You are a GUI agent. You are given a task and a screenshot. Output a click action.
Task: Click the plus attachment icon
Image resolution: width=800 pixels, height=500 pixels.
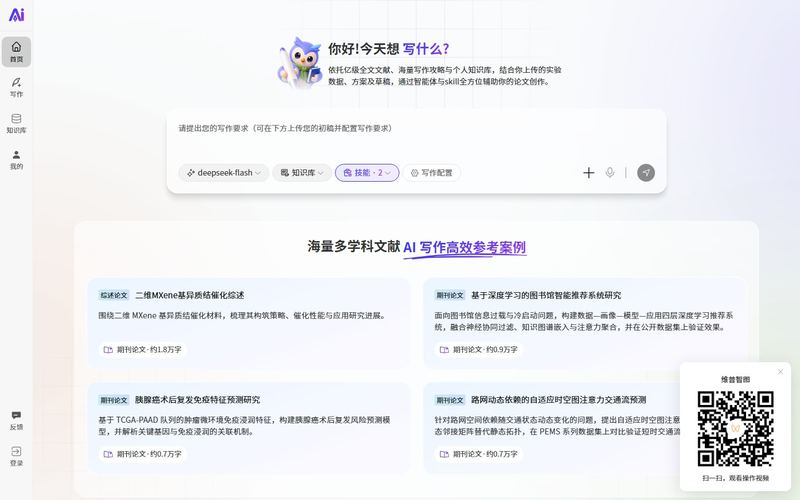(x=589, y=173)
